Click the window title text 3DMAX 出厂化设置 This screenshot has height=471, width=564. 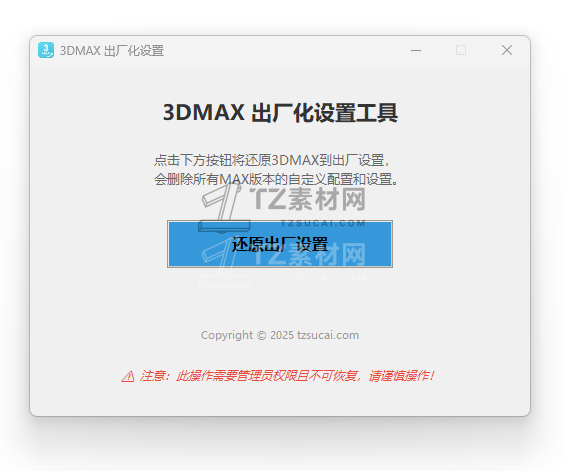coord(112,51)
